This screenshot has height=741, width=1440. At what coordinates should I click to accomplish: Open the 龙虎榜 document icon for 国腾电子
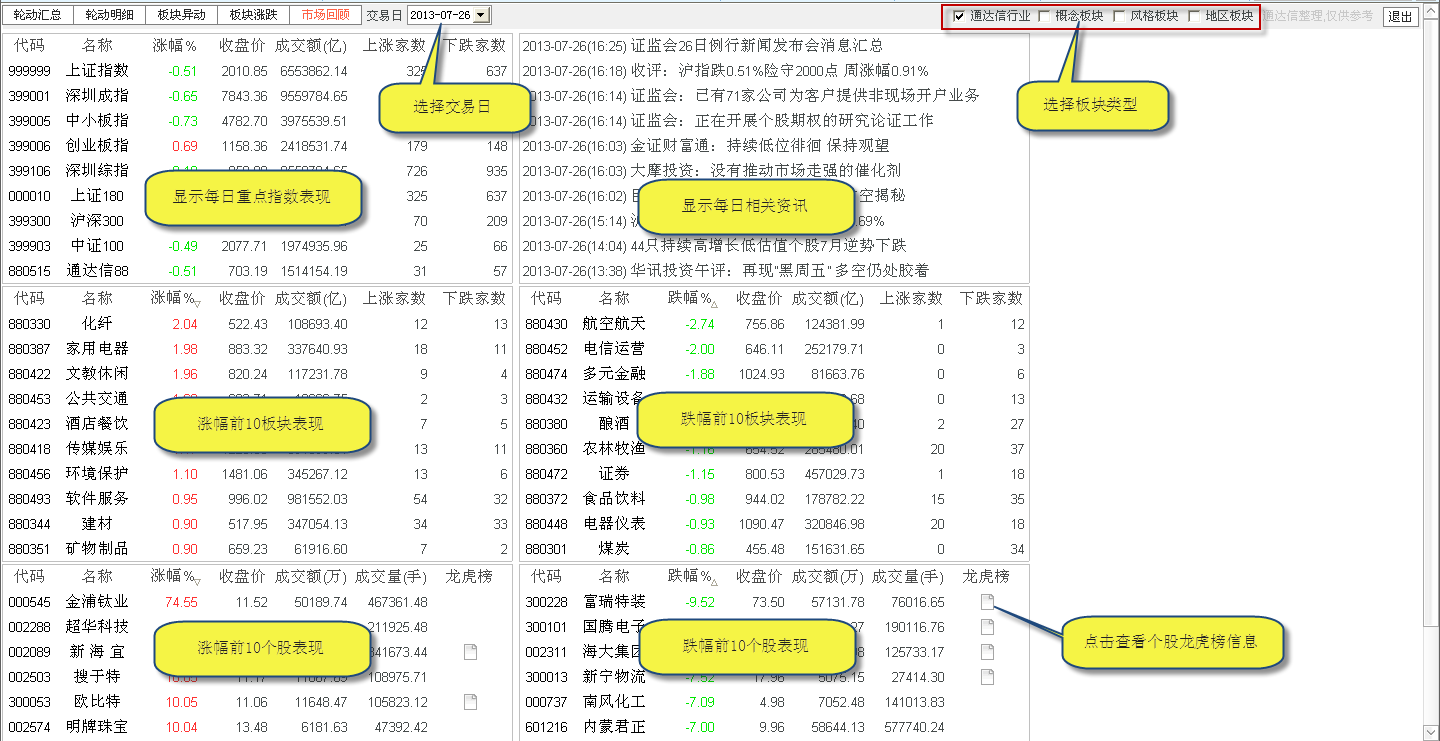coord(987,627)
